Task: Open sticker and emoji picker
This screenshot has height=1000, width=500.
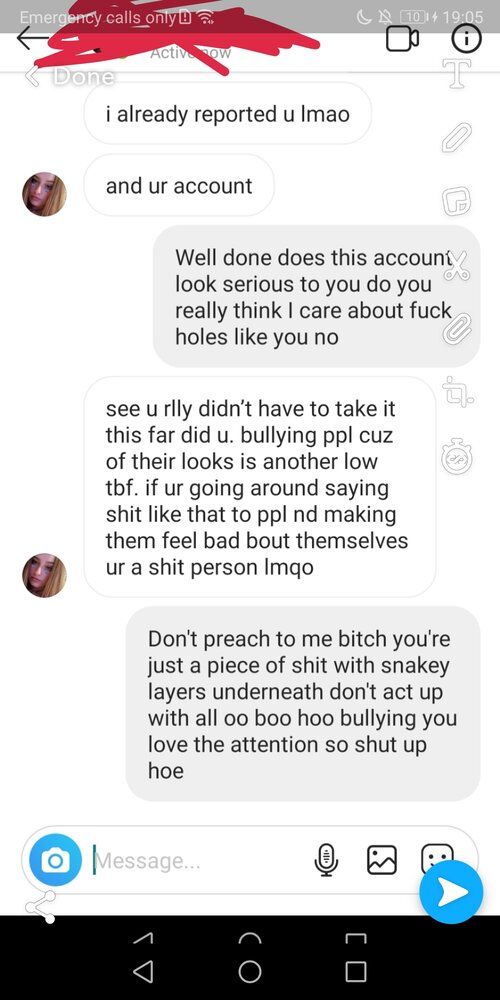Action: [x=438, y=855]
